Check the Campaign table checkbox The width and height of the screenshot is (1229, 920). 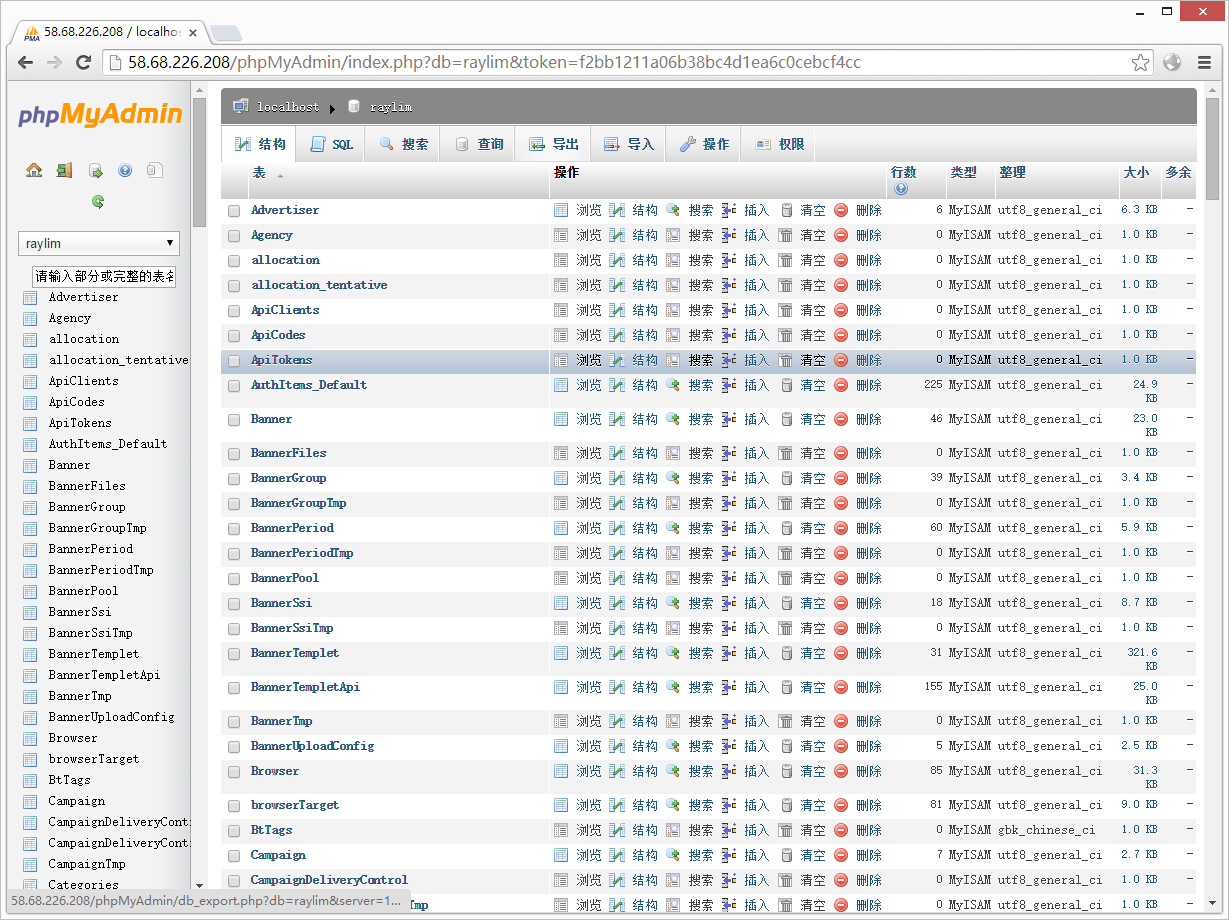(234, 856)
